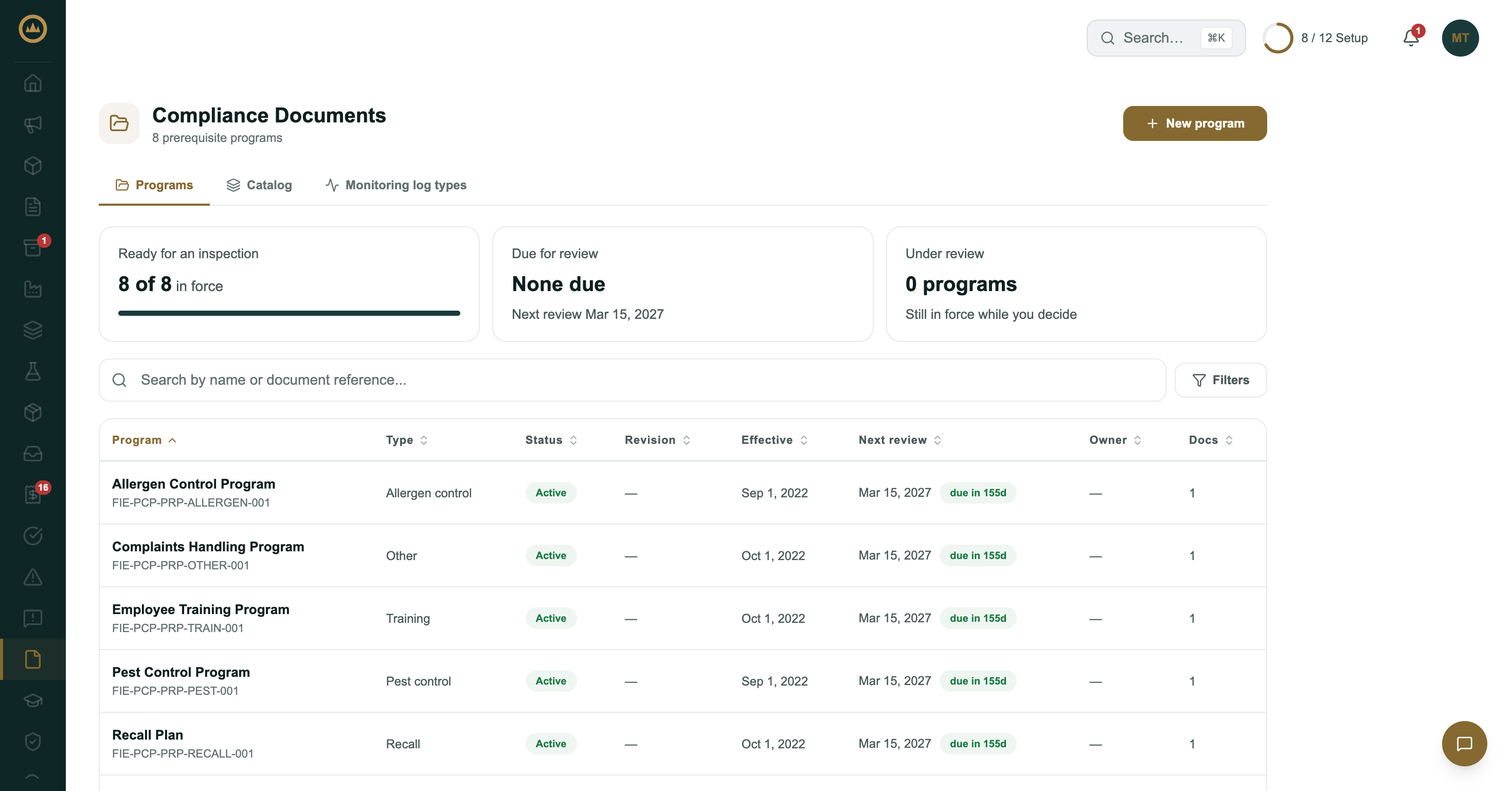Click the Ready for an inspection card

point(290,284)
